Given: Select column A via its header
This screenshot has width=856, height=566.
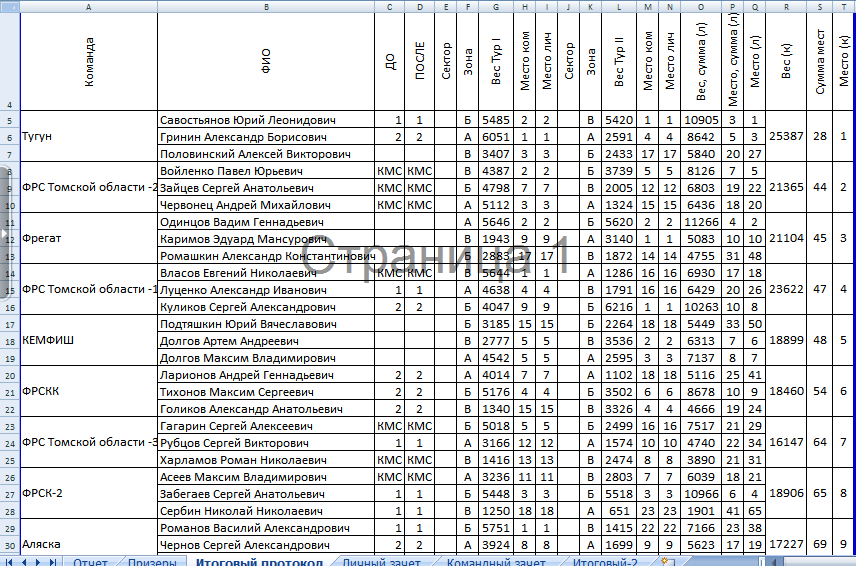Looking at the screenshot, I should tap(89, 7).
